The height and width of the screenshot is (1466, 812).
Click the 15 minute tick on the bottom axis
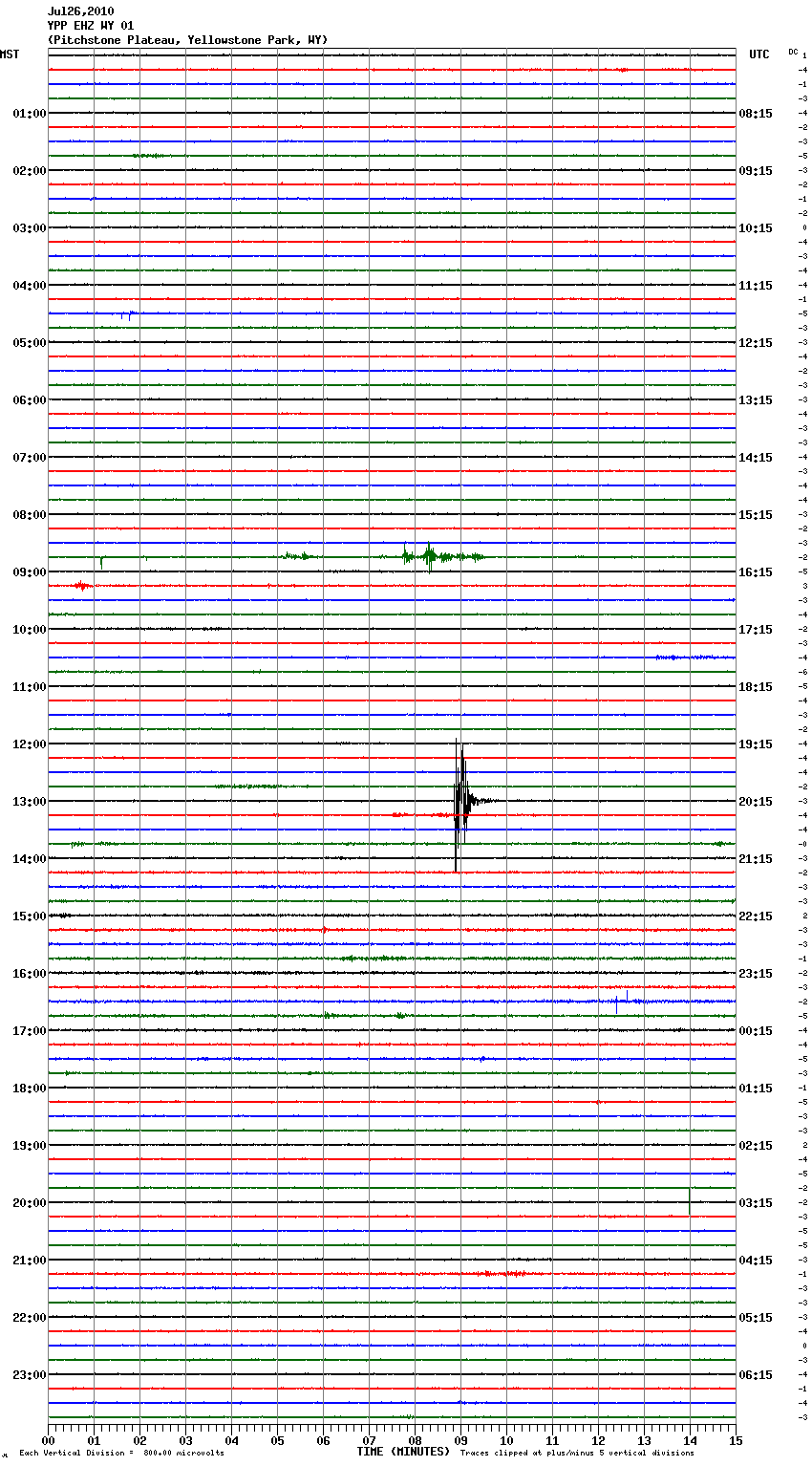(x=735, y=1440)
